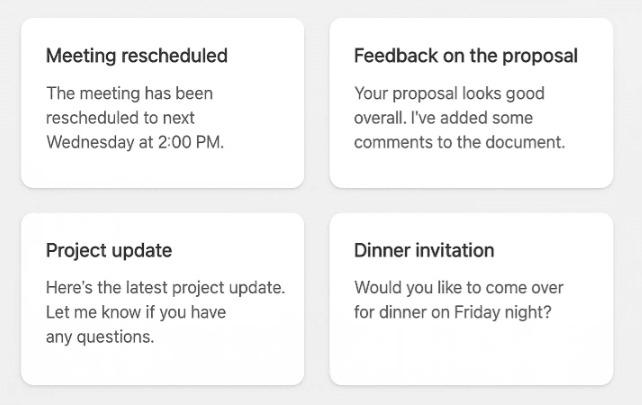The image size is (642, 405).
Task: Select the text "The meeting has been"
Action: (129, 93)
